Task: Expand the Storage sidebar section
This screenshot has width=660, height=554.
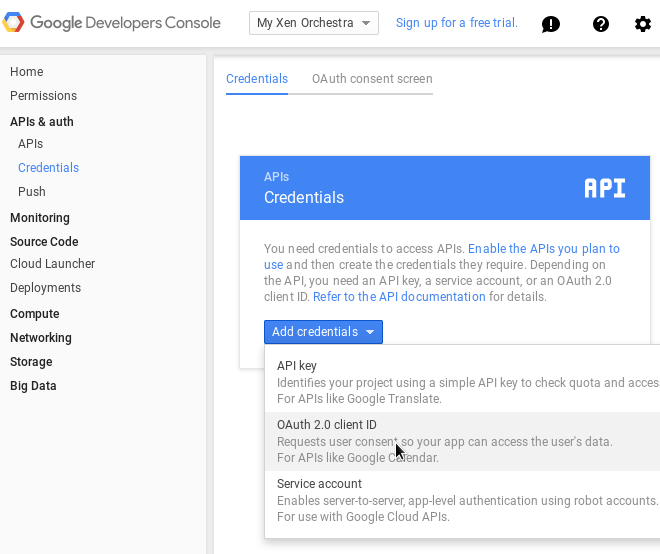Action: point(31,362)
